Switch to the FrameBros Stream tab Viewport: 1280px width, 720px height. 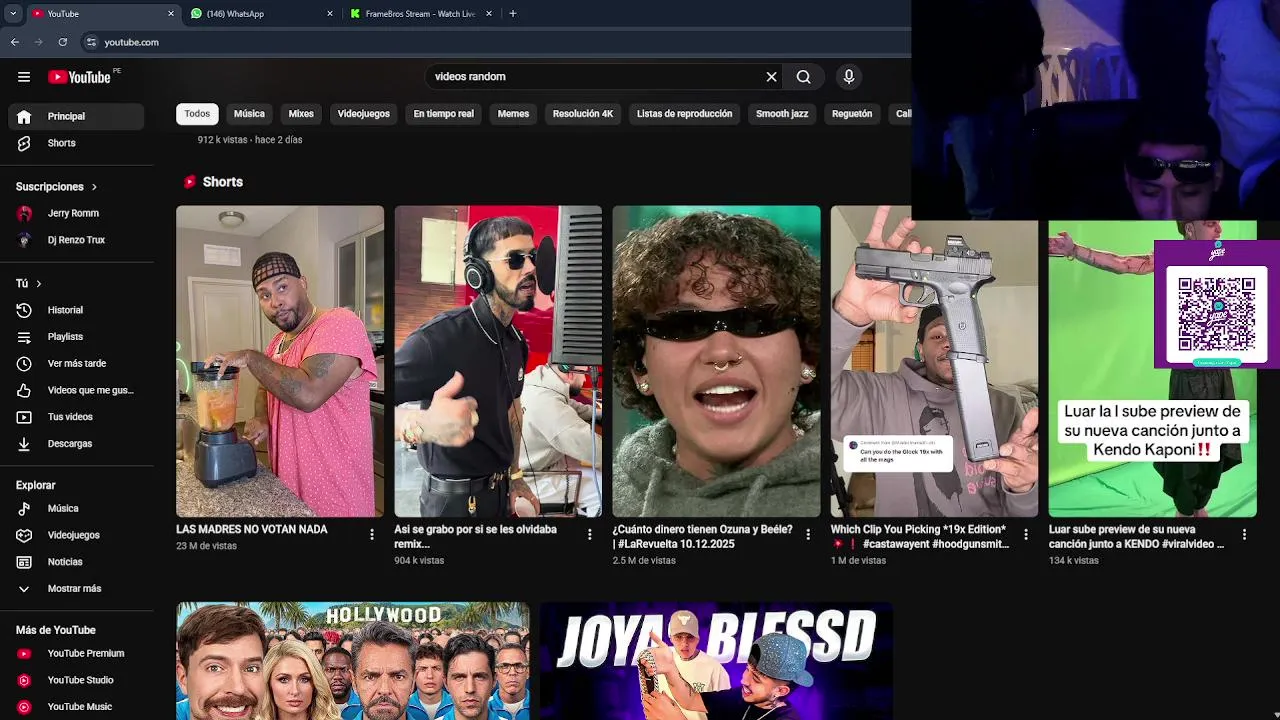(x=420, y=14)
